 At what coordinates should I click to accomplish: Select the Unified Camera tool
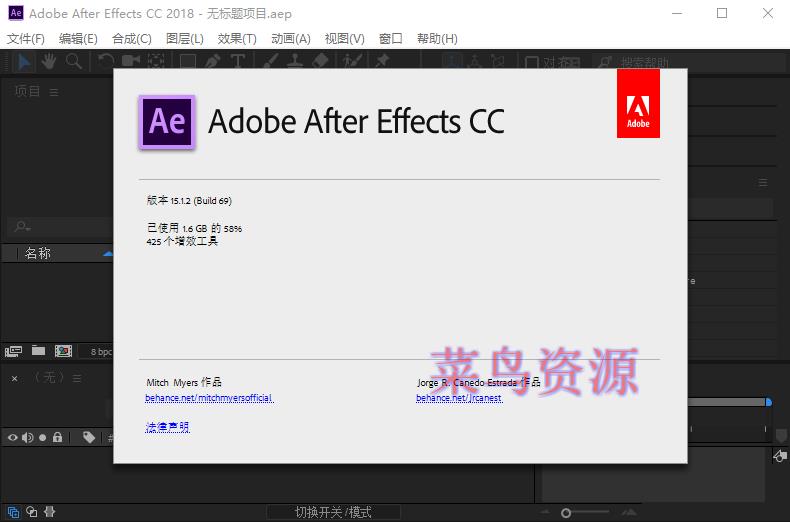[131, 61]
